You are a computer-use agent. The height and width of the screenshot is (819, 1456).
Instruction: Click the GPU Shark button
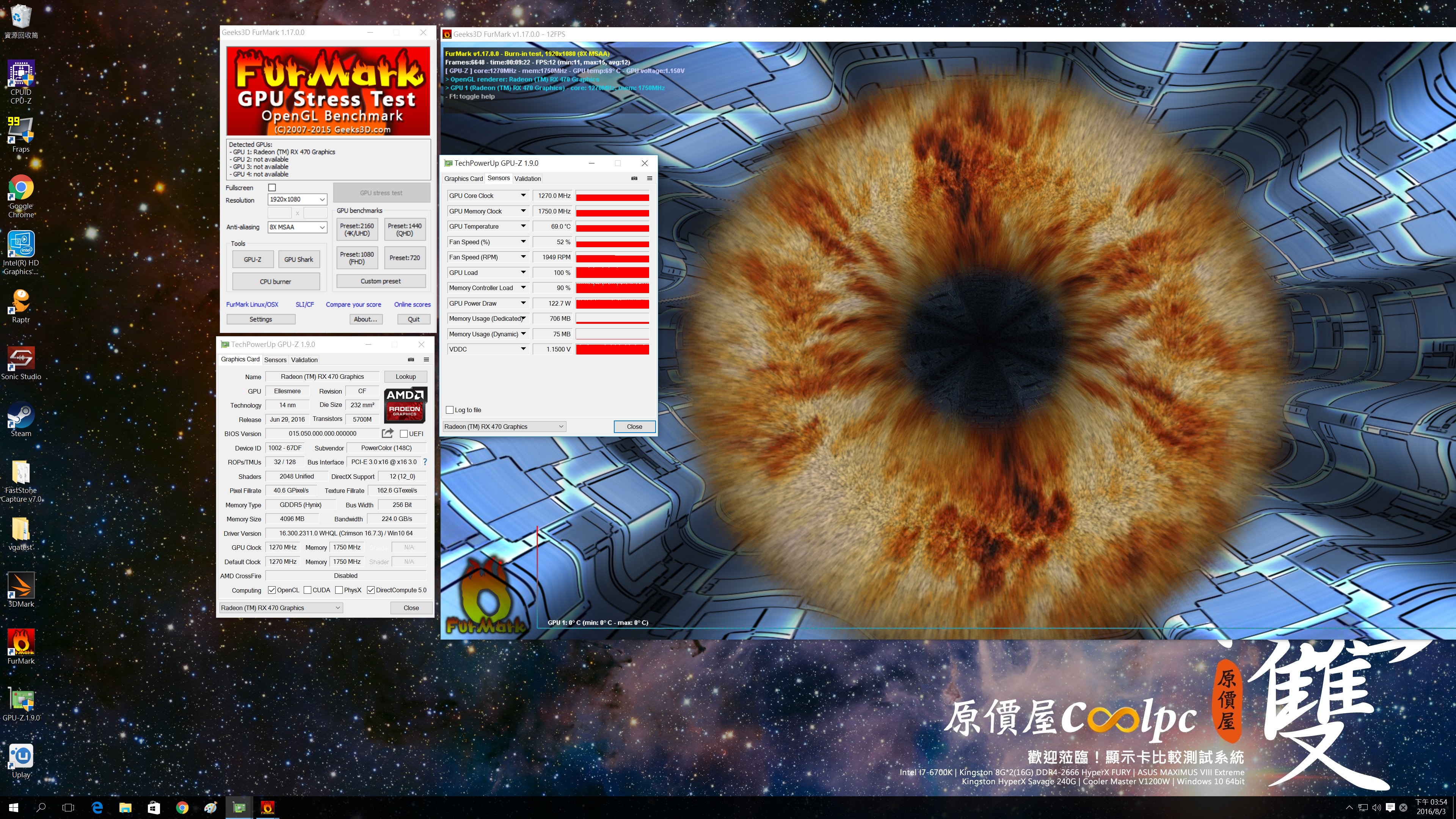(x=298, y=259)
